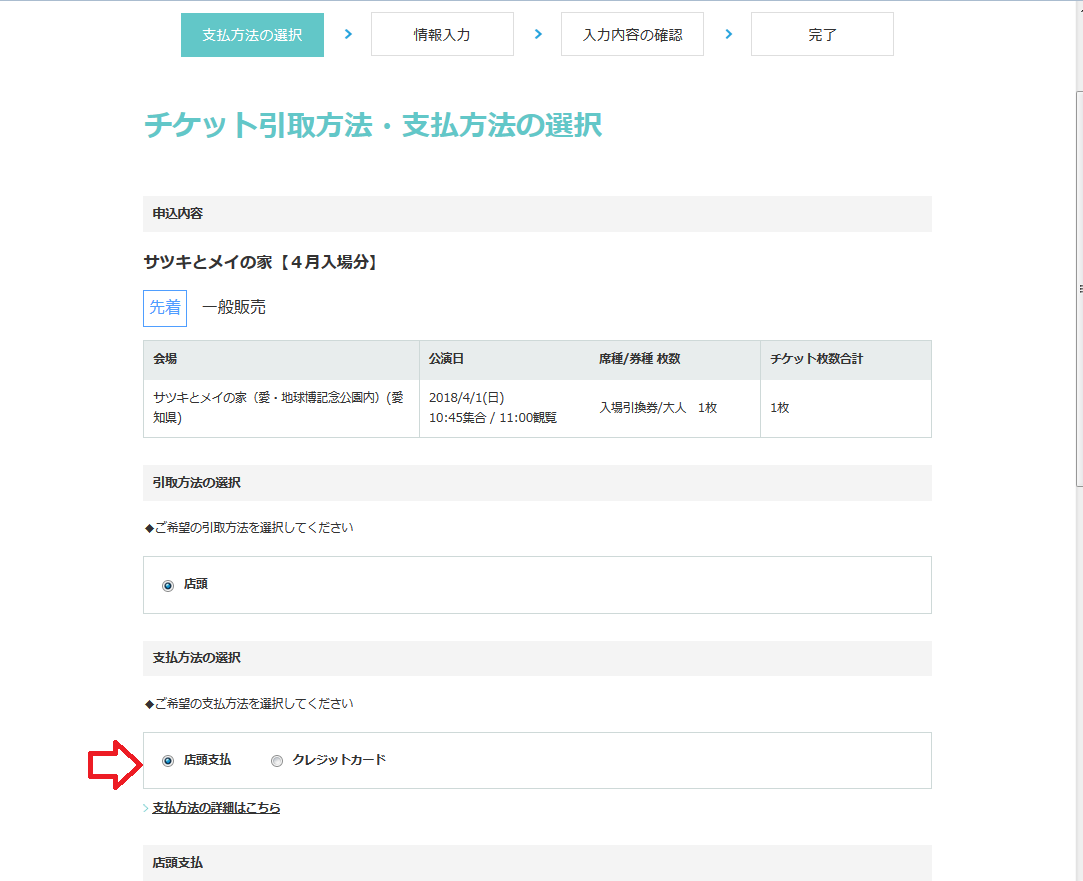This screenshot has height=881, width=1083.
Task: Click the instruction ◆ご希望の支払方法を選択してください
Action: [249, 704]
